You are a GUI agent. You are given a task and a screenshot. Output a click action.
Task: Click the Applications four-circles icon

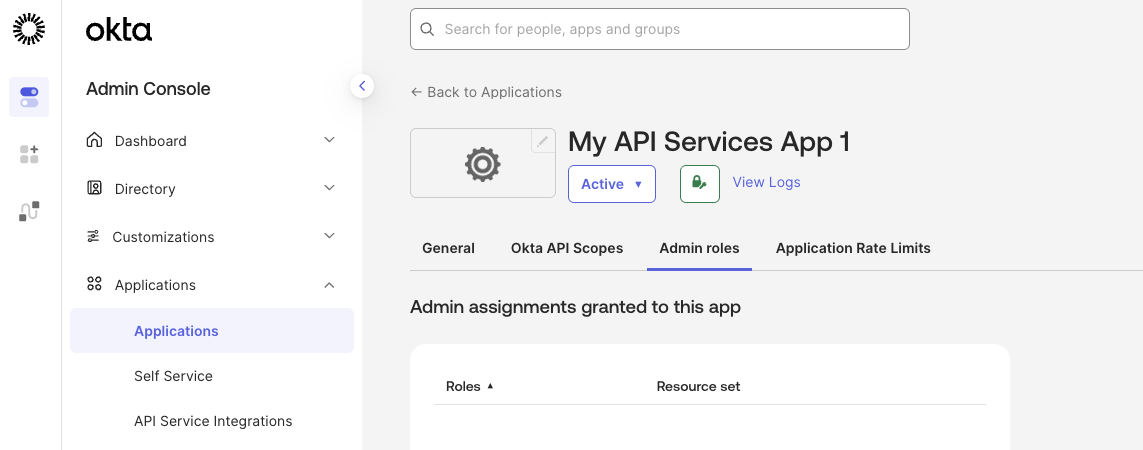(x=94, y=284)
